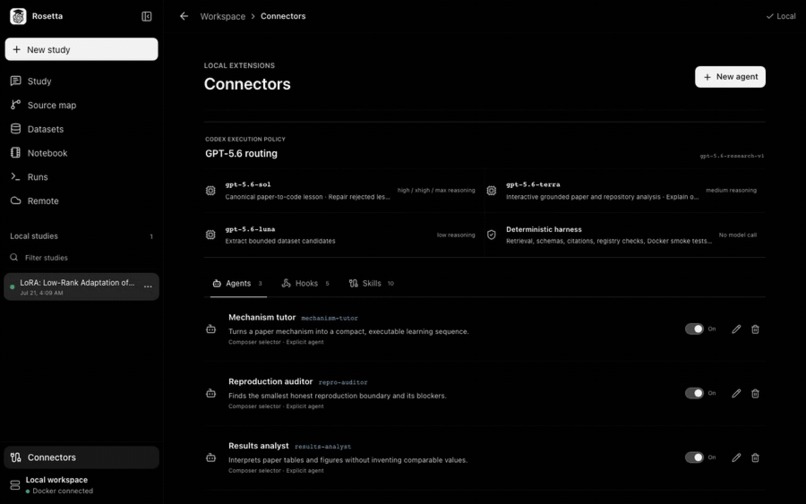Open the LoRA study options menu

click(x=148, y=286)
